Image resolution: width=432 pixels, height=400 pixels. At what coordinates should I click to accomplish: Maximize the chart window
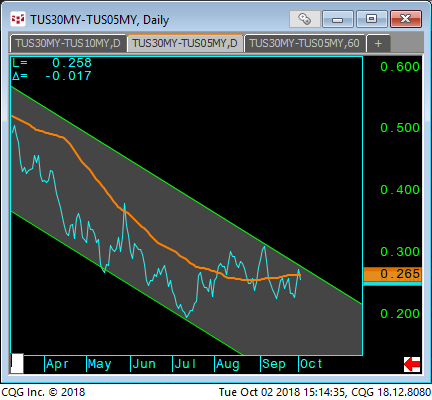371,19
